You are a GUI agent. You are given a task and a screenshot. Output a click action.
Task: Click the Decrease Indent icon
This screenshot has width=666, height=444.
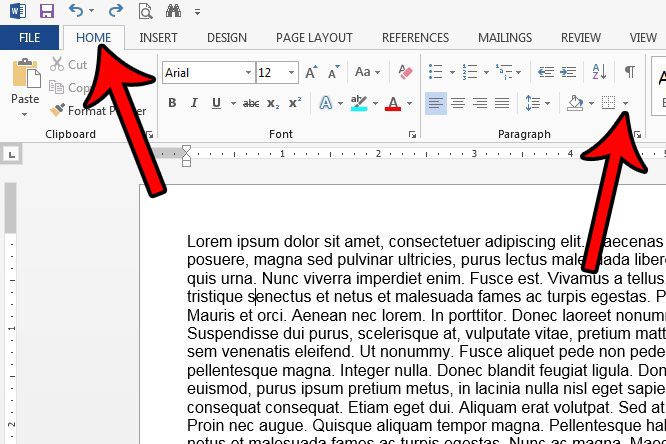[x=546, y=72]
